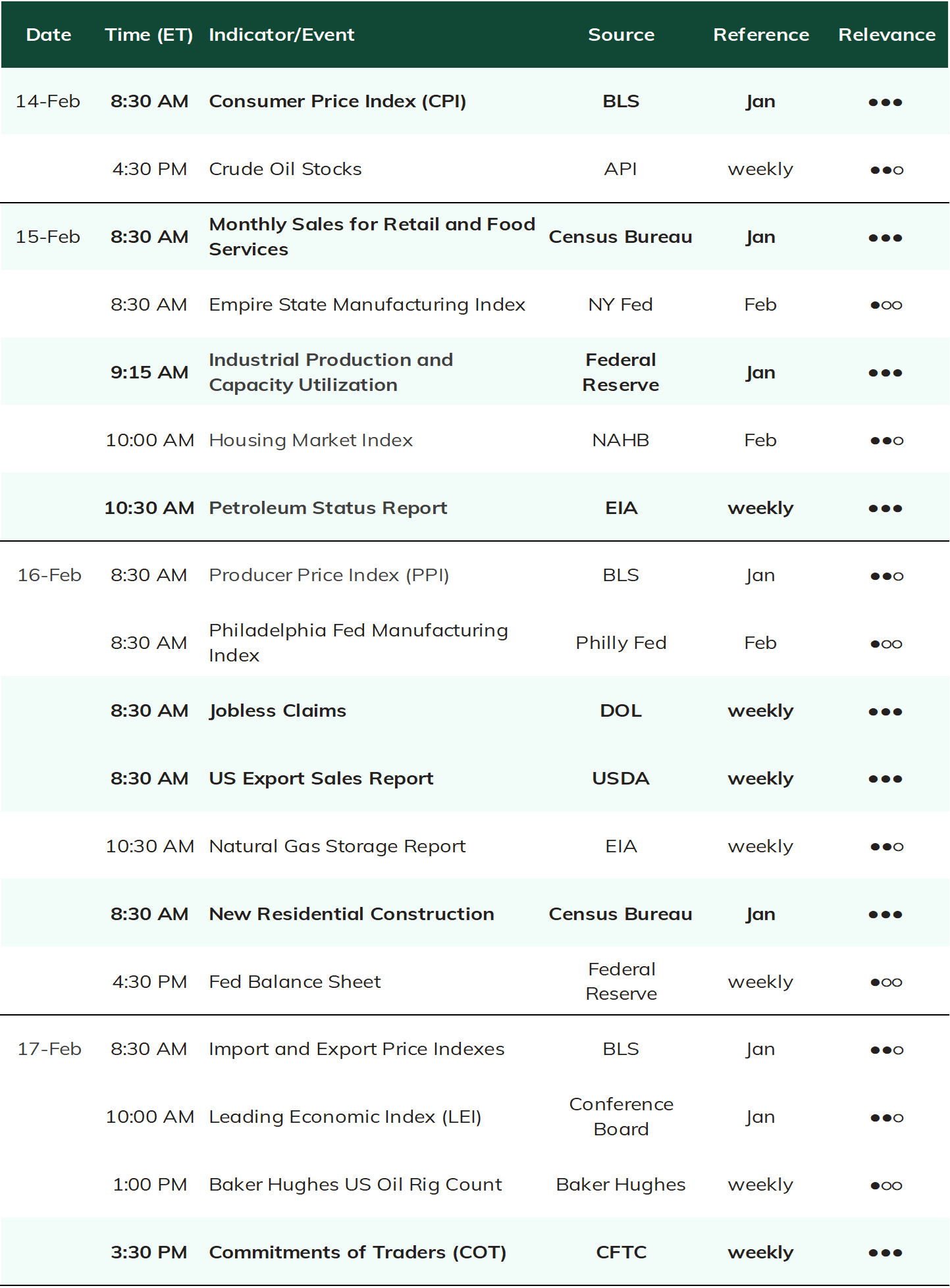Click the DOL source cell
The image size is (950, 1288).
621,711
